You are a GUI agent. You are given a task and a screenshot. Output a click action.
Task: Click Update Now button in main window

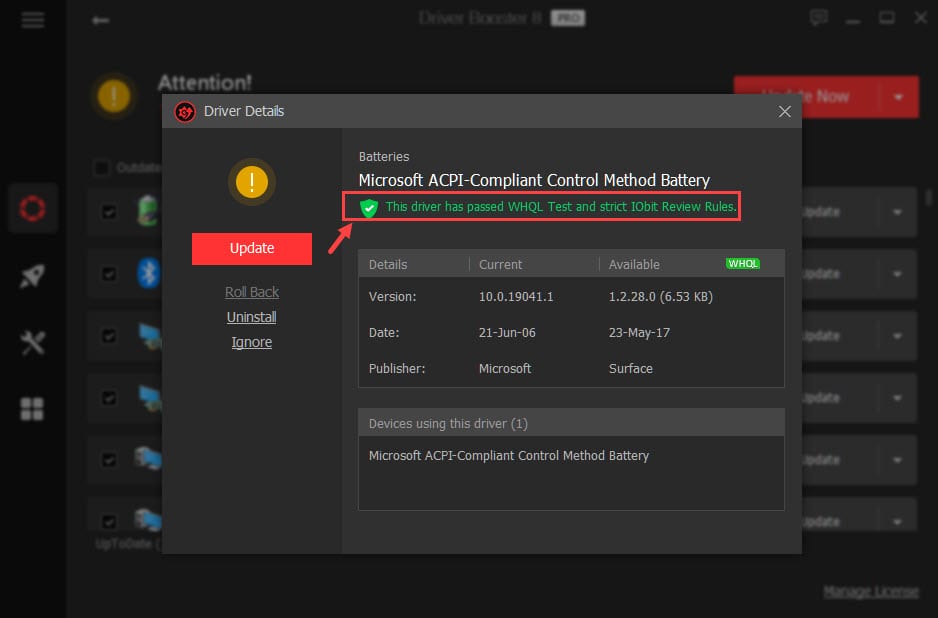(x=806, y=96)
